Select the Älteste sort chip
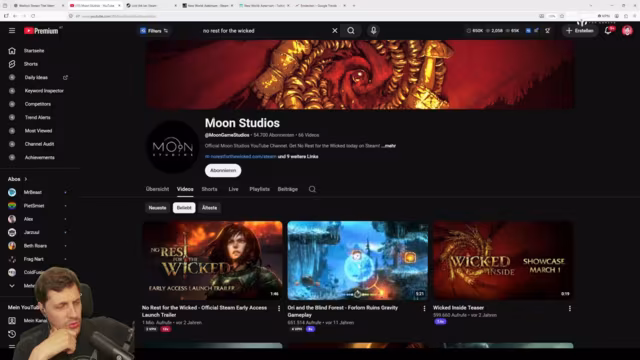640x360 pixels. click(x=209, y=208)
